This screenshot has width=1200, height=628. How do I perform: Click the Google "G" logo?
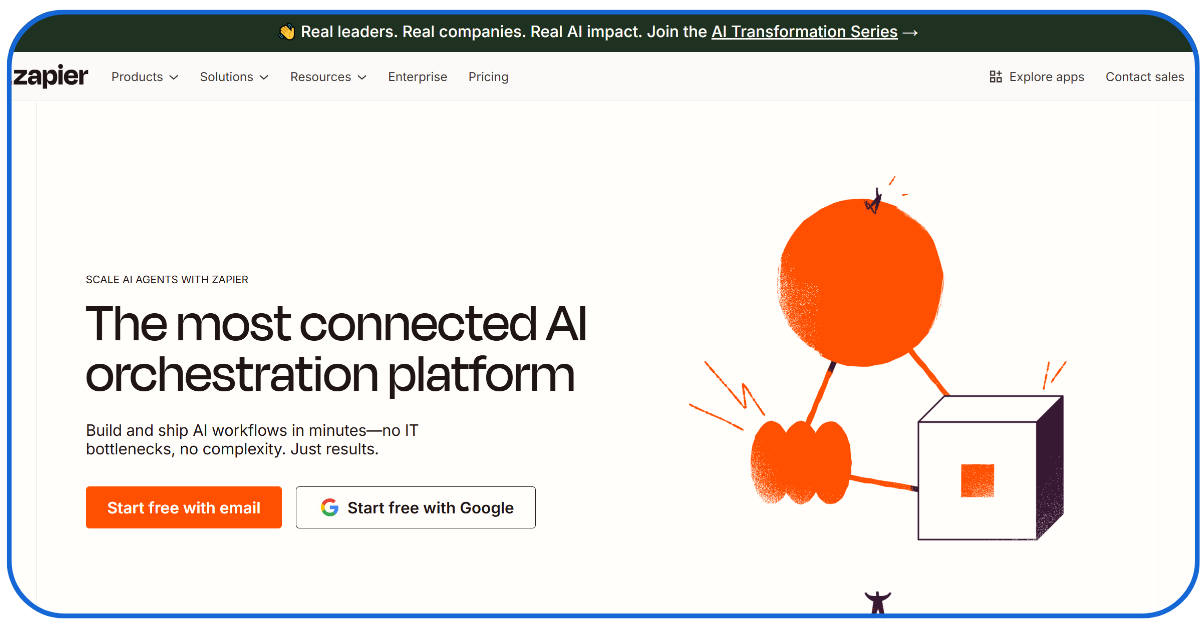(x=329, y=508)
